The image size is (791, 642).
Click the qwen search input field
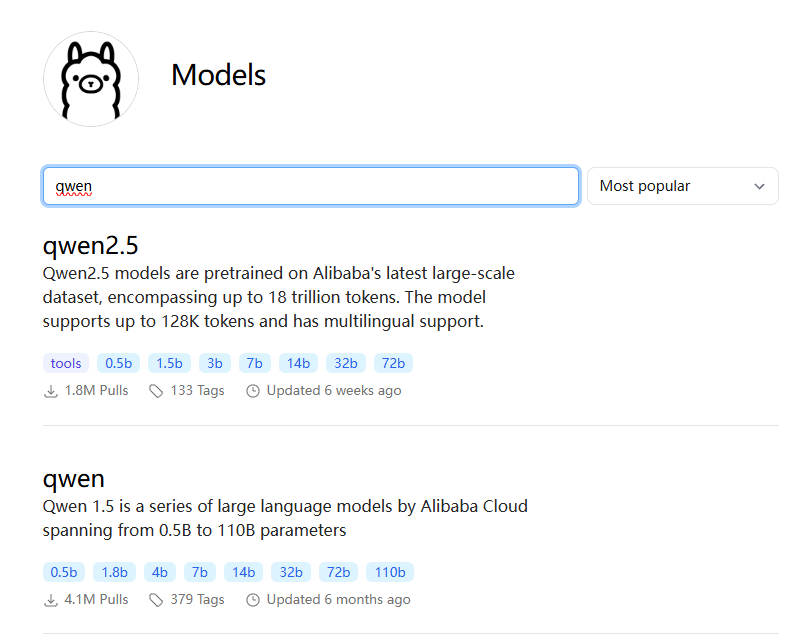(310, 186)
